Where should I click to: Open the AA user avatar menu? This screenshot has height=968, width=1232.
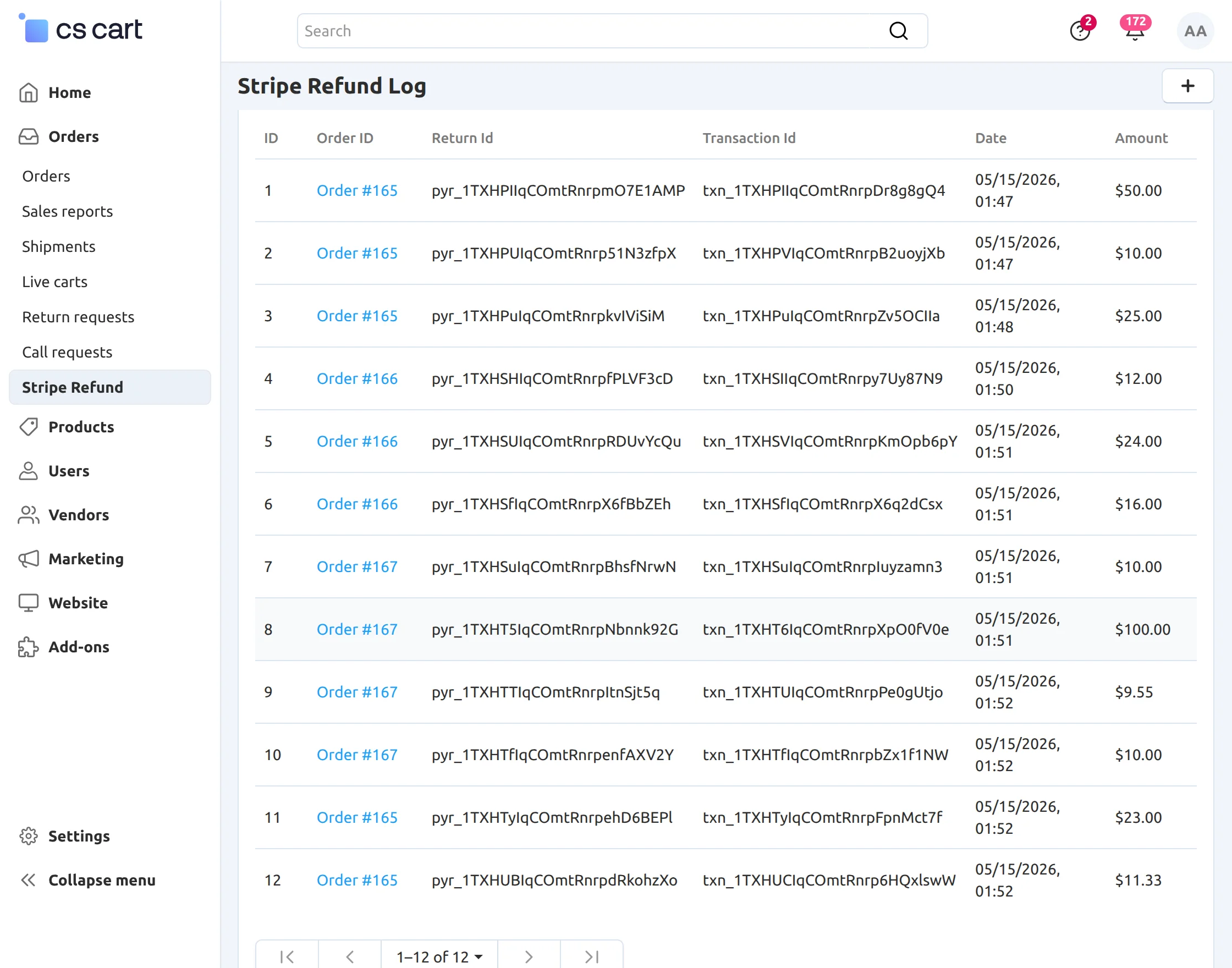1195,31
